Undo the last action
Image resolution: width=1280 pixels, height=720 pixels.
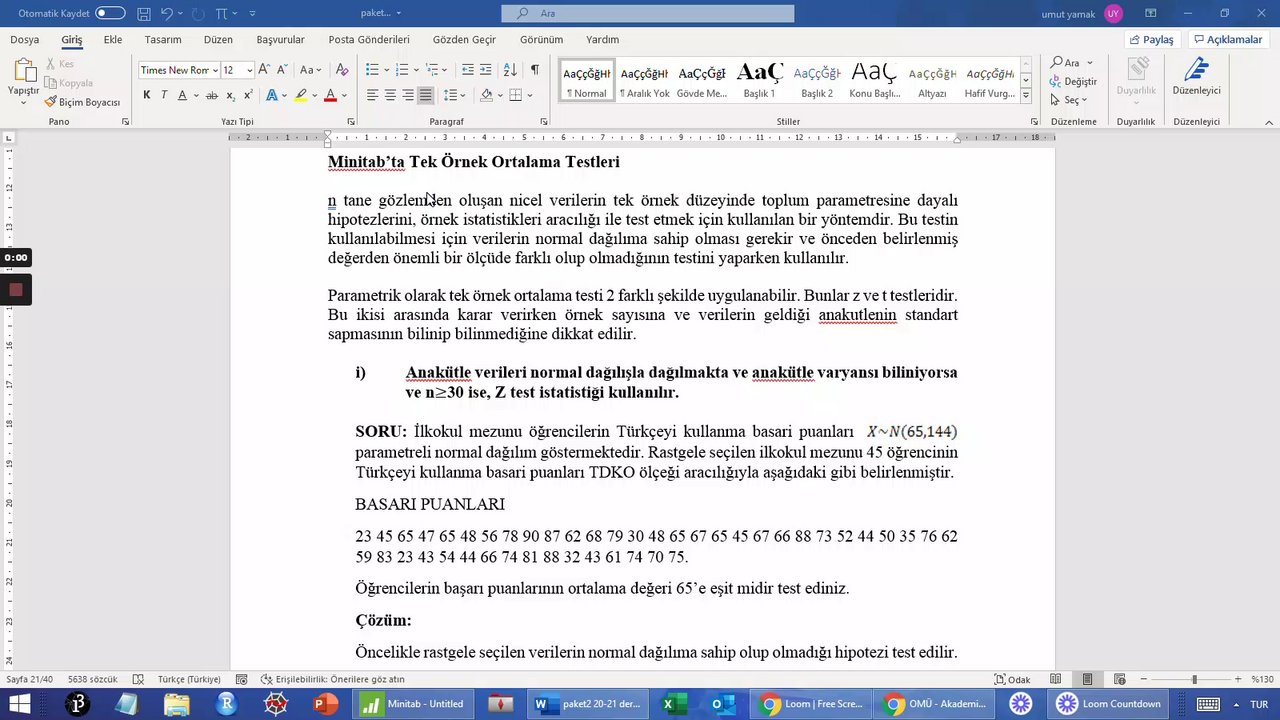pyautogui.click(x=167, y=13)
